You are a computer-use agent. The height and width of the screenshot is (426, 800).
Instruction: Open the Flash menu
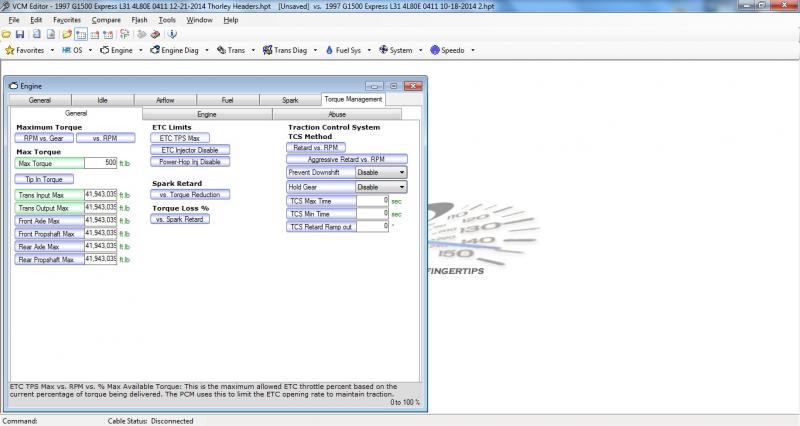click(x=139, y=20)
